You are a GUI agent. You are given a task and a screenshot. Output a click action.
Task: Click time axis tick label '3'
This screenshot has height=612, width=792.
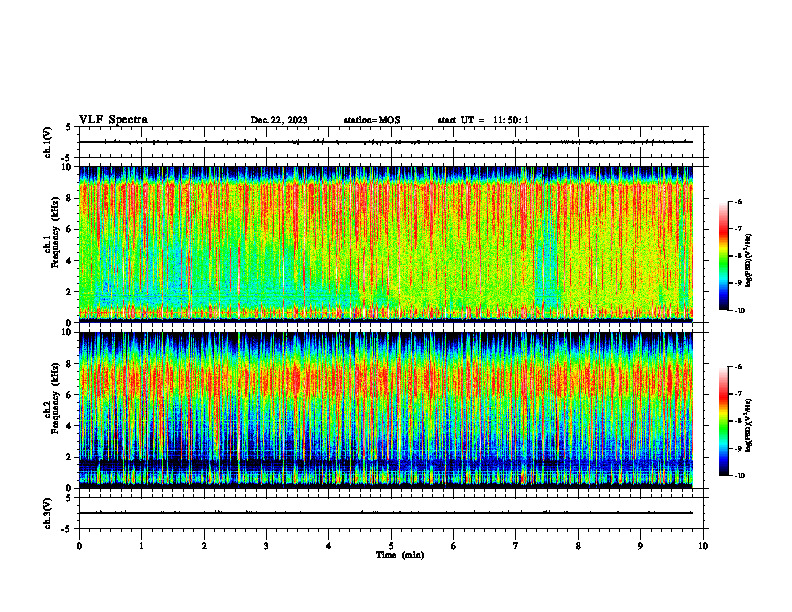(x=266, y=546)
